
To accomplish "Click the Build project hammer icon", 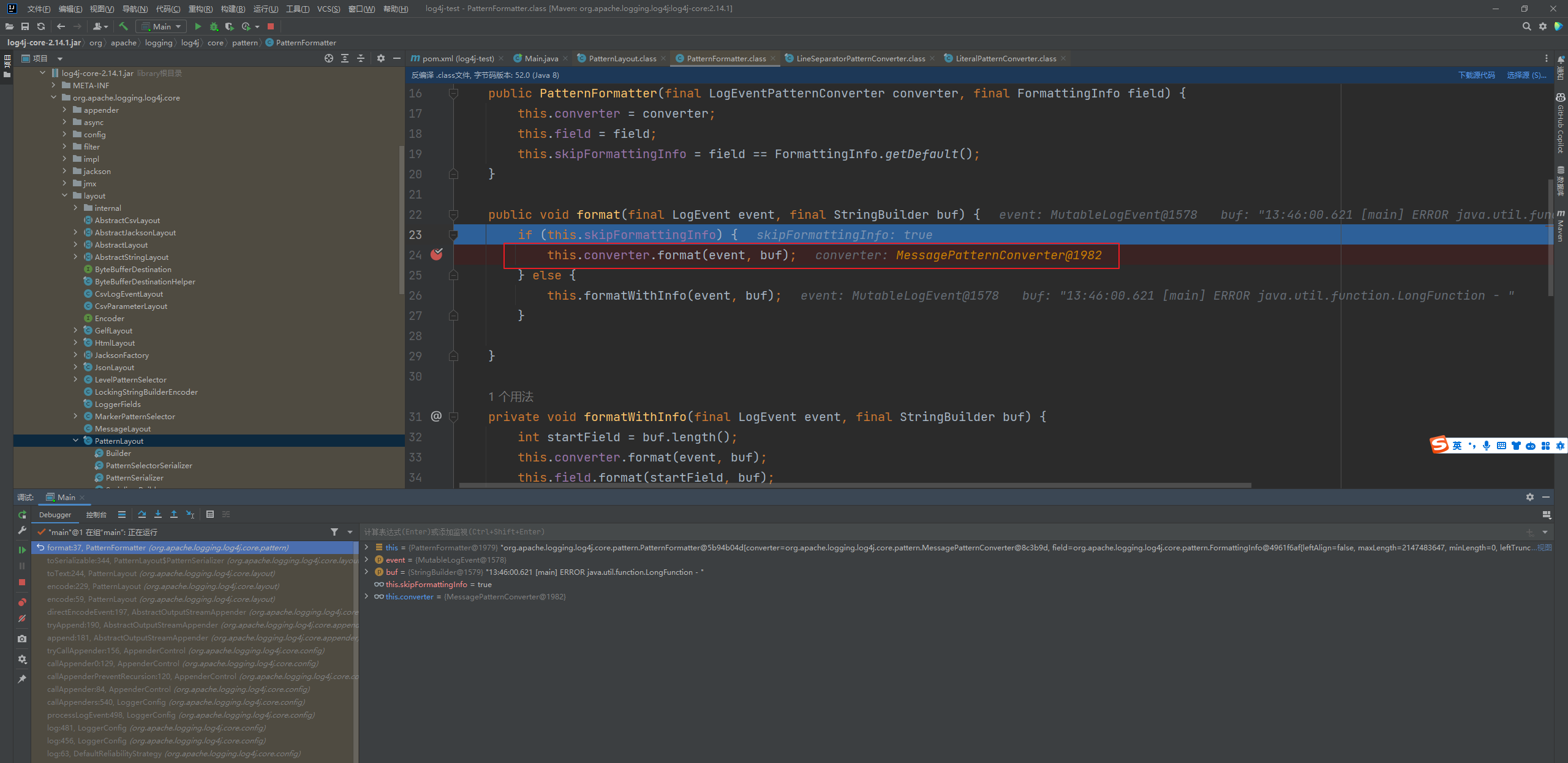I will (123, 26).
